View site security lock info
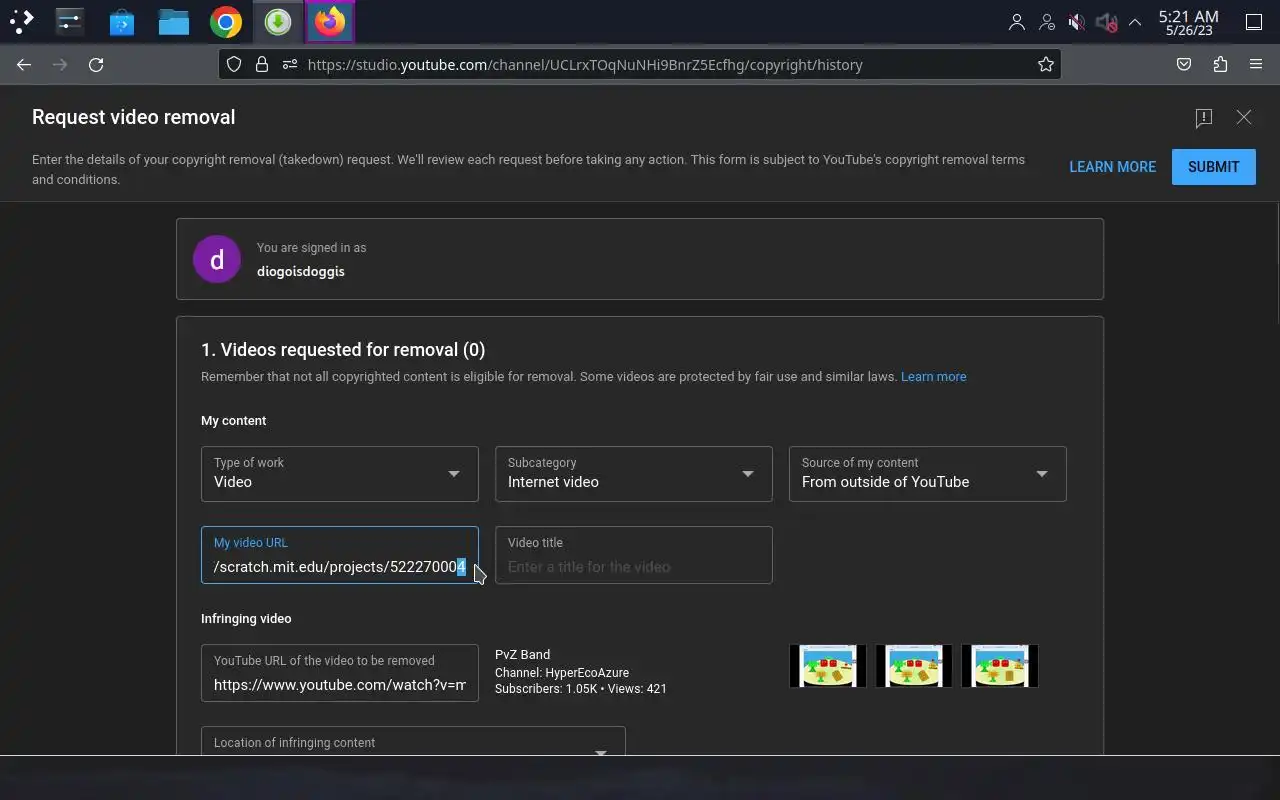Screen dimensions: 1280x800 coord(262,64)
